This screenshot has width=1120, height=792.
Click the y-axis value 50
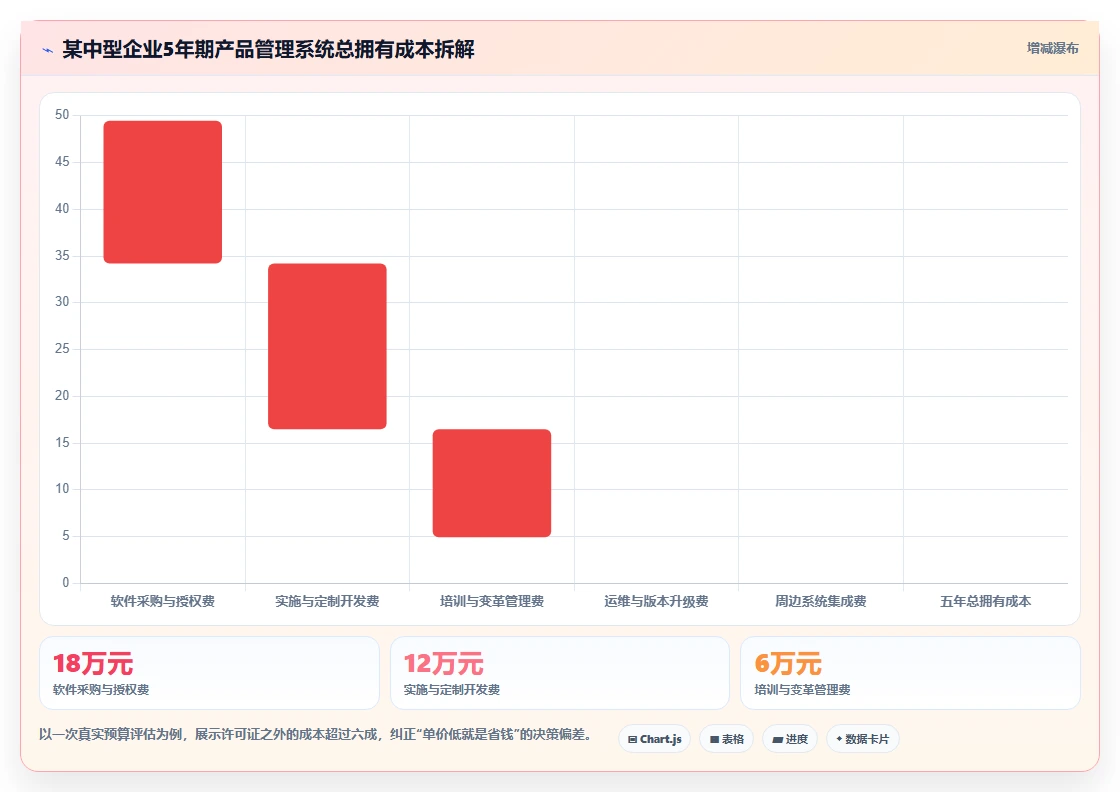click(62, 115)
